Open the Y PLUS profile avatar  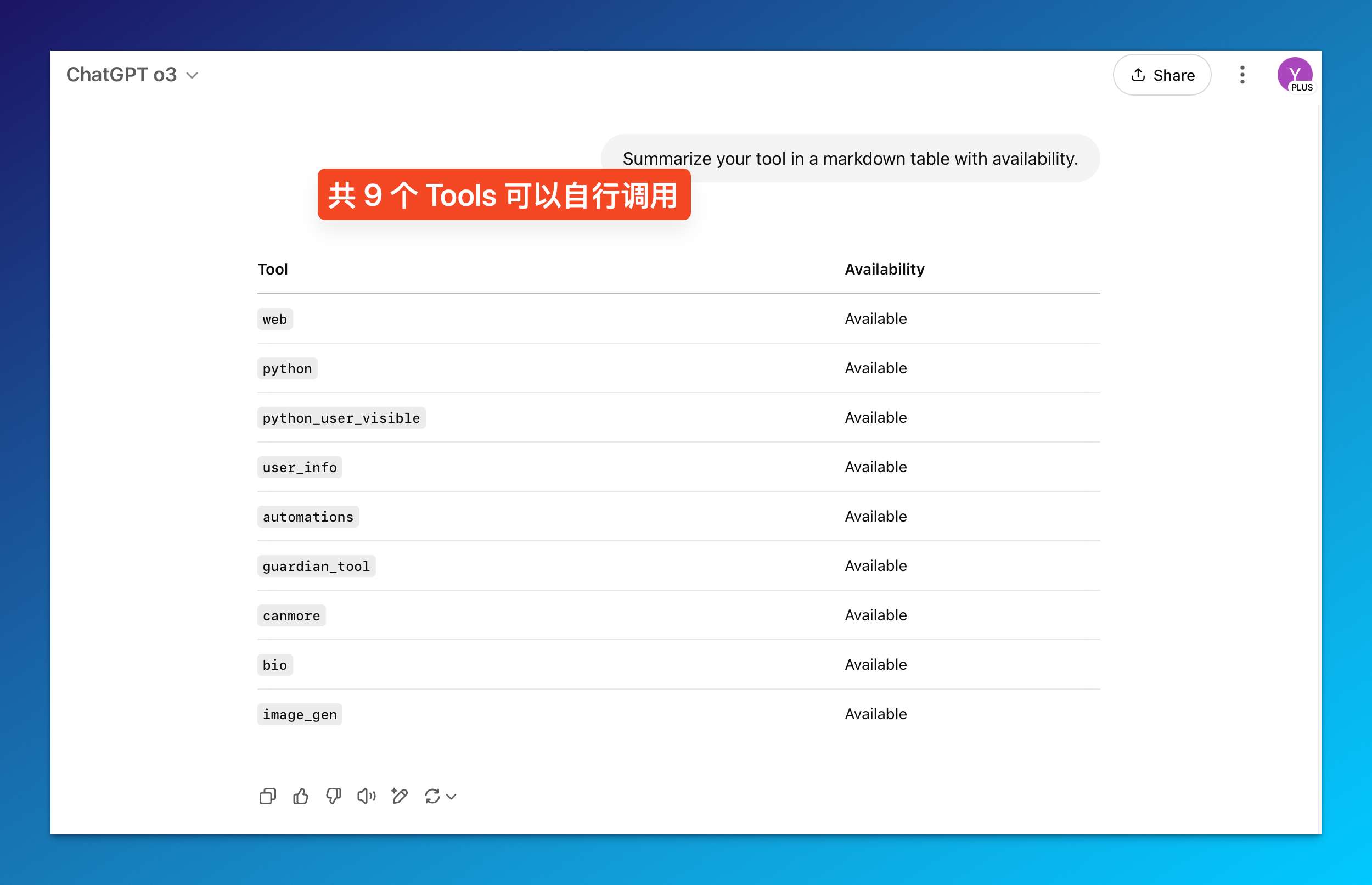tap(1295, 75)
